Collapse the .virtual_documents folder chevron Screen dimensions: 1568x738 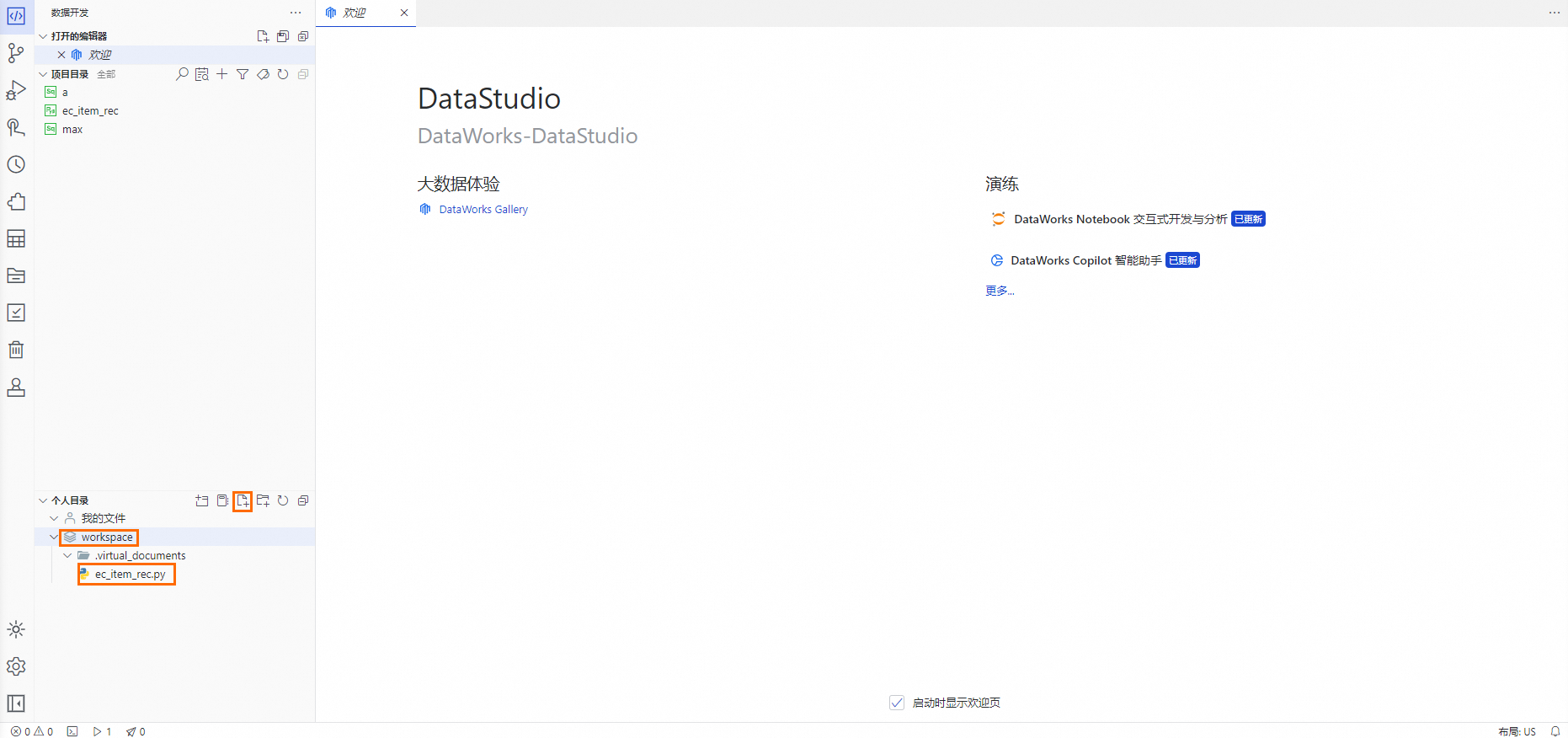tap(67, 555)
